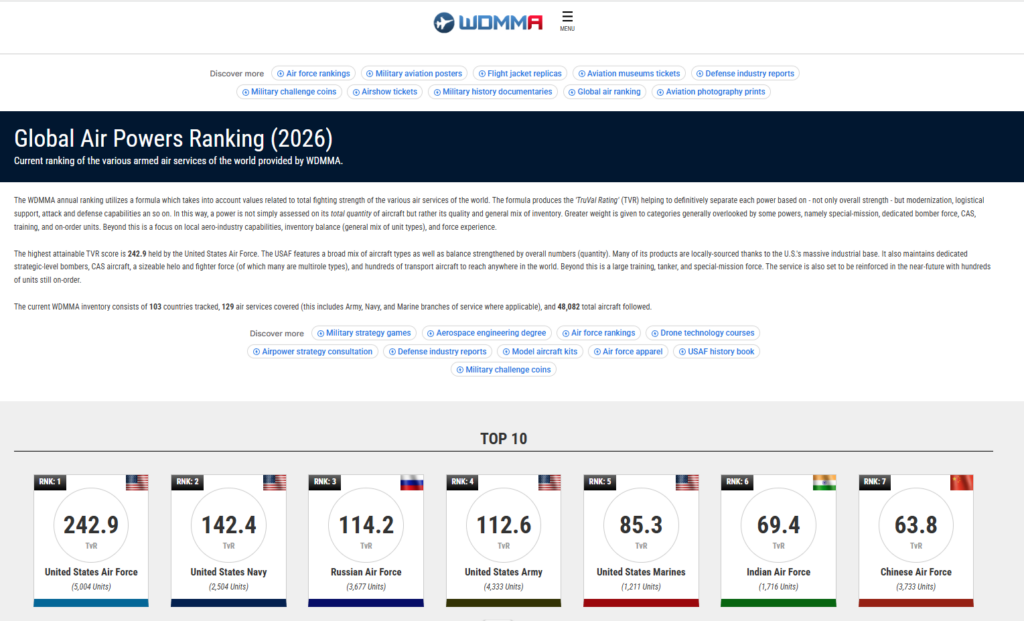Click the Russian Air Force card title

click(366, 572)
